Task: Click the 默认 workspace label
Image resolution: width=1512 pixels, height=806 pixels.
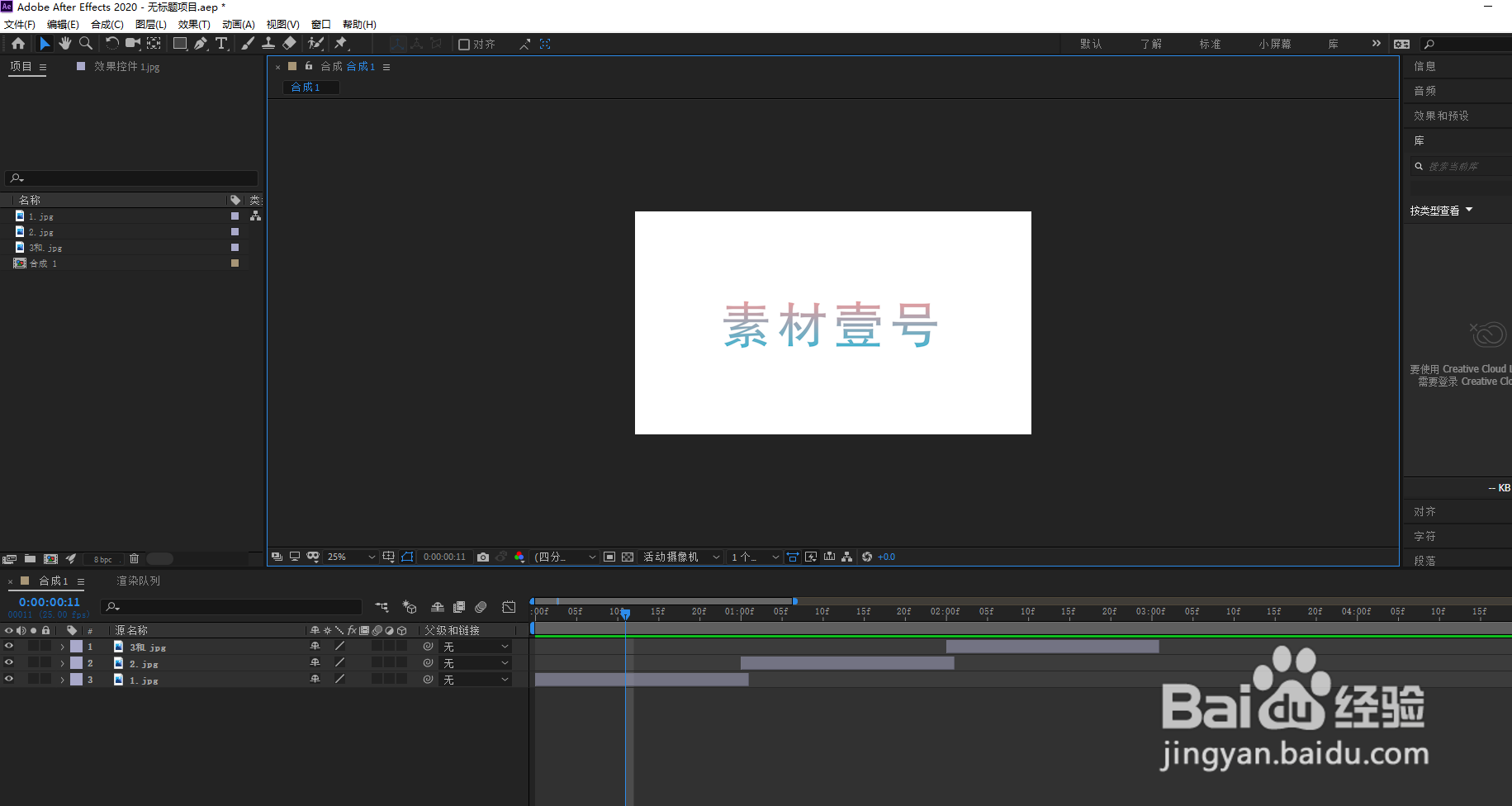Action: point(1090,44)
